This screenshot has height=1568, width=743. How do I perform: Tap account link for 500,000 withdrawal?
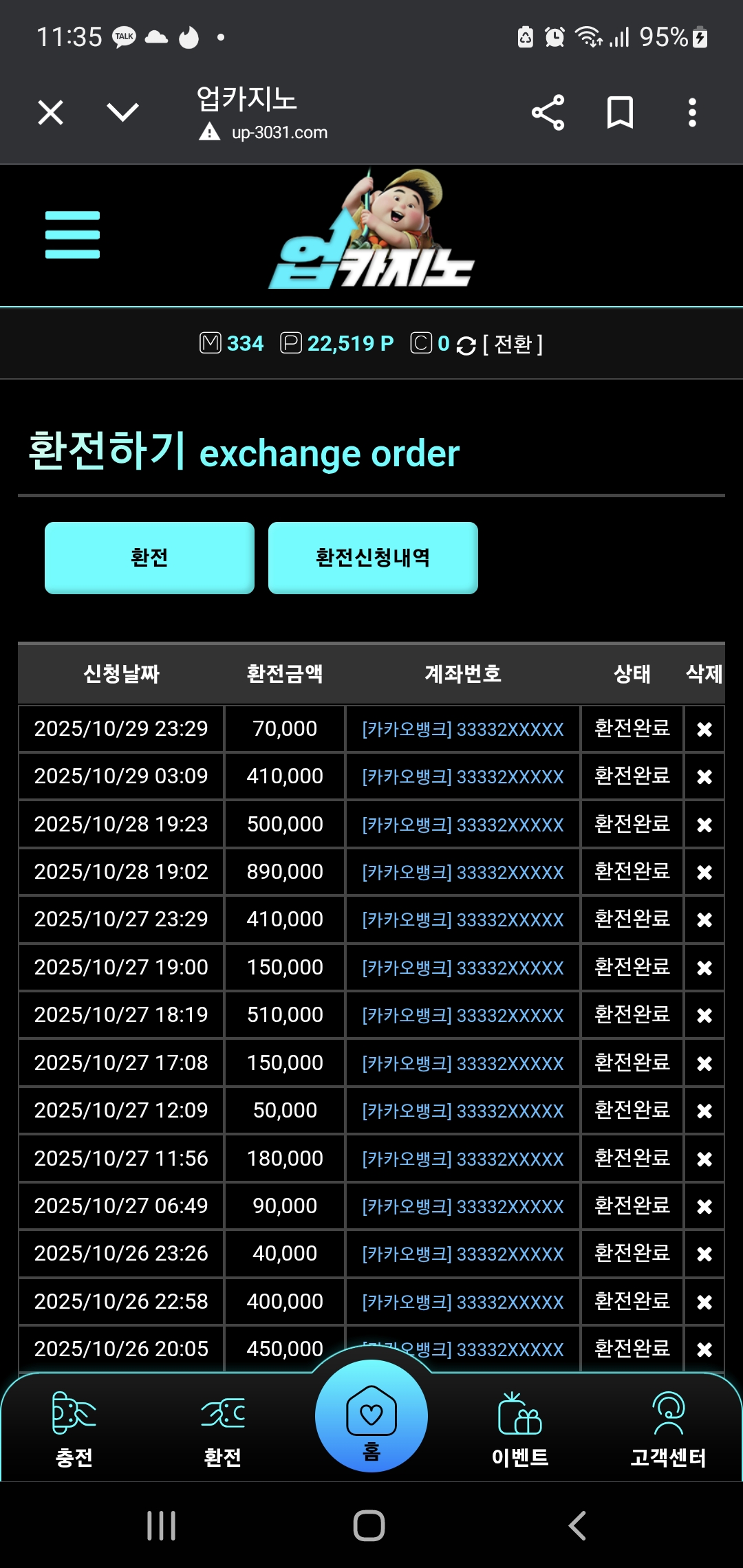(x=462, y=825)
